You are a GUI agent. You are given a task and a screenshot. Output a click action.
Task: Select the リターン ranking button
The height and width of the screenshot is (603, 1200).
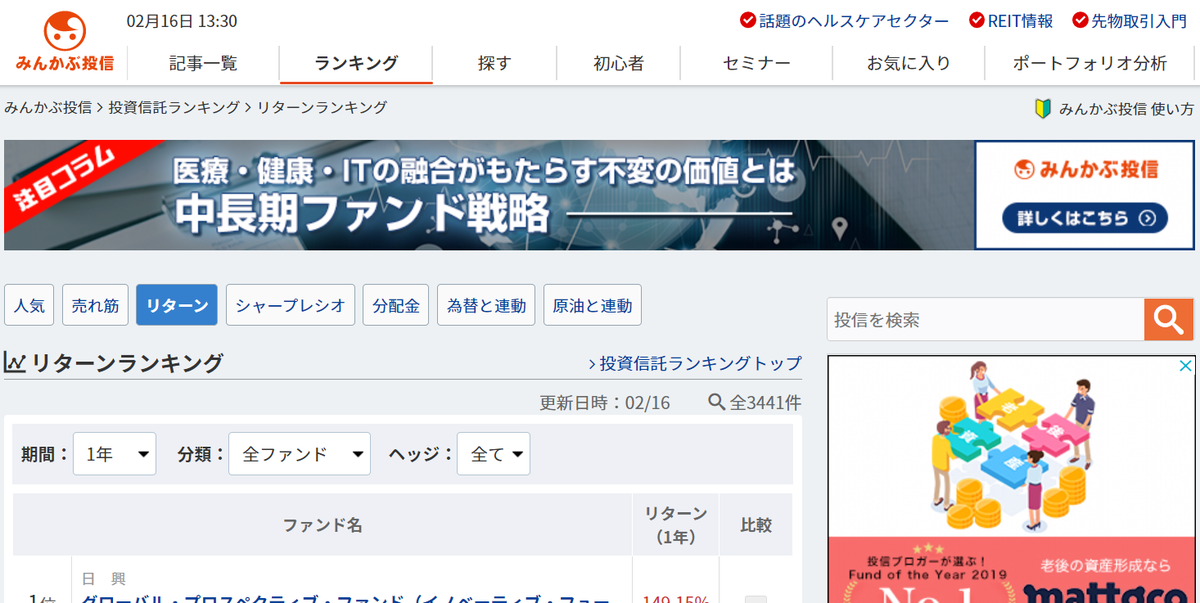(x=177, y=305)
